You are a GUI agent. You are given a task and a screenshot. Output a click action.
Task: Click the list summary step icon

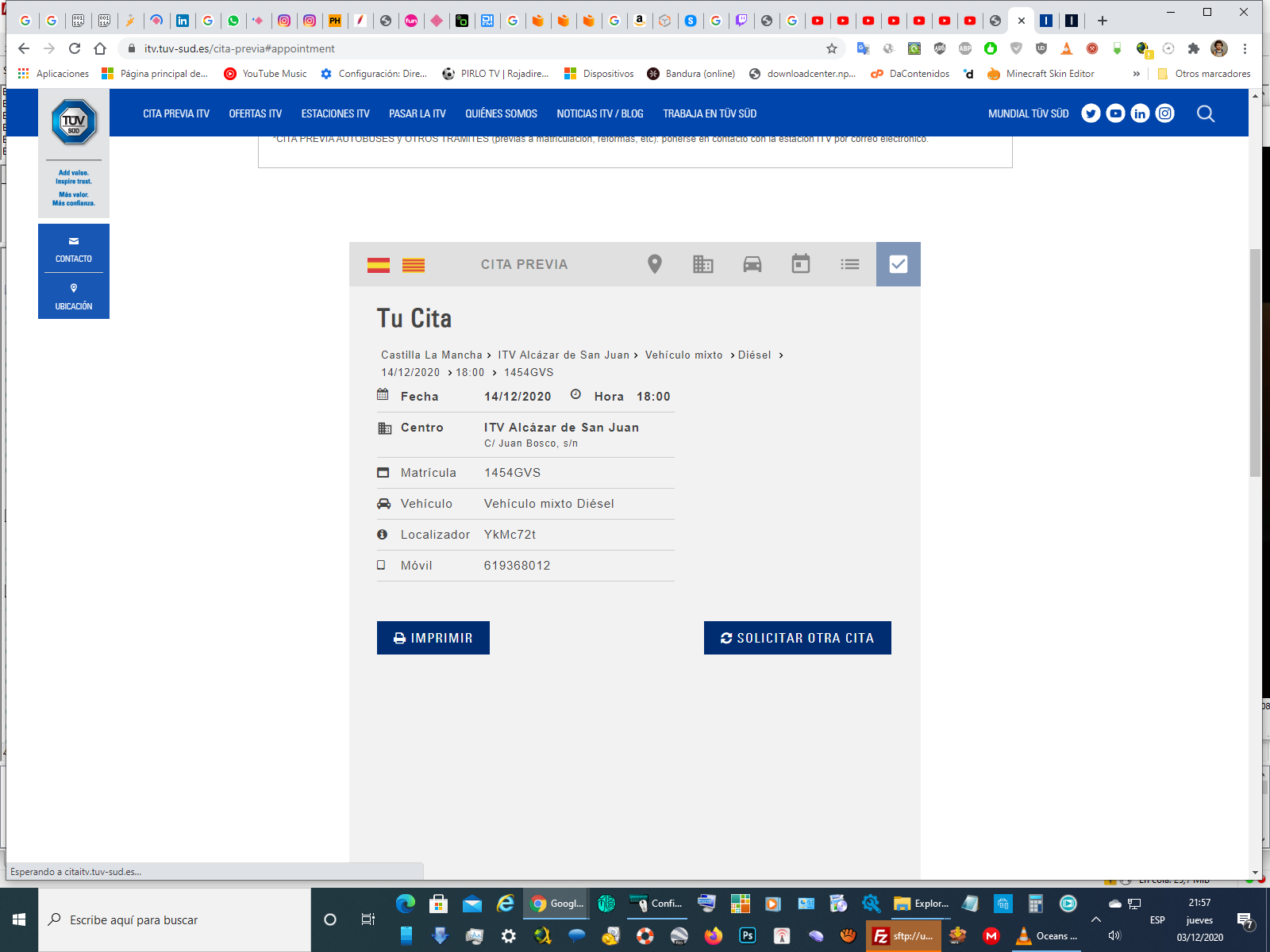(x=849, y=264)
